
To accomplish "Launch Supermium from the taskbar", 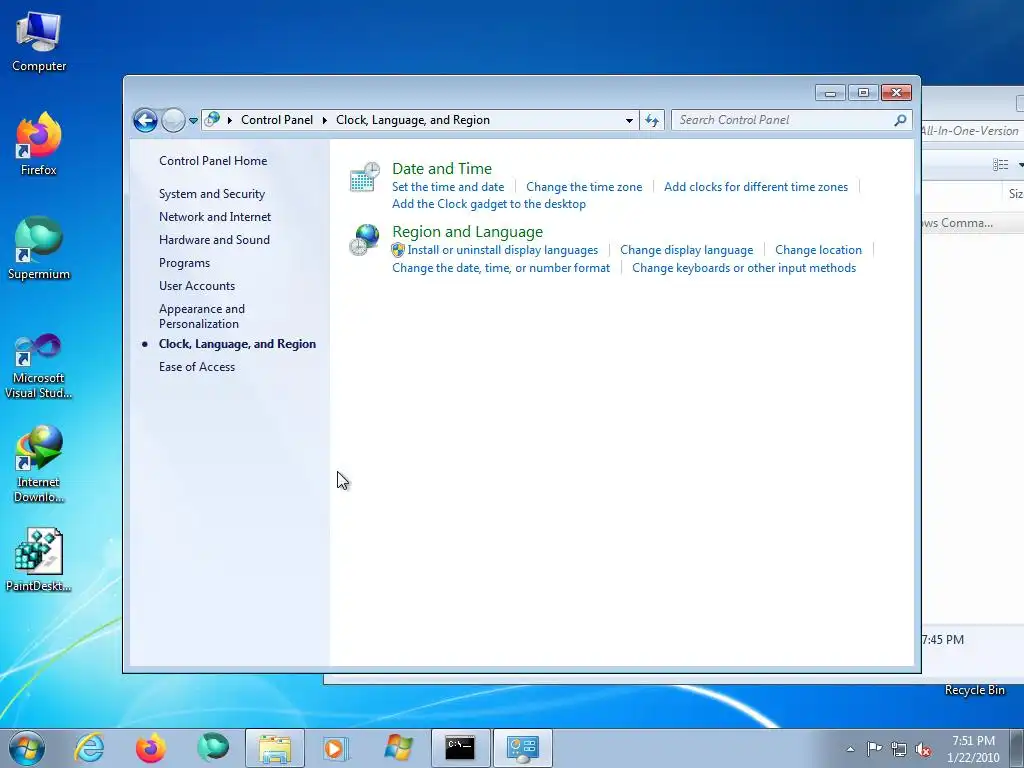I will click(213, 748).
